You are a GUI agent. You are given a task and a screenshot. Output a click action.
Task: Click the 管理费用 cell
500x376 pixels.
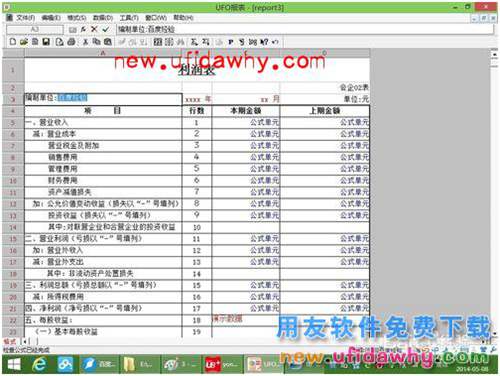(x=103, y=169)
